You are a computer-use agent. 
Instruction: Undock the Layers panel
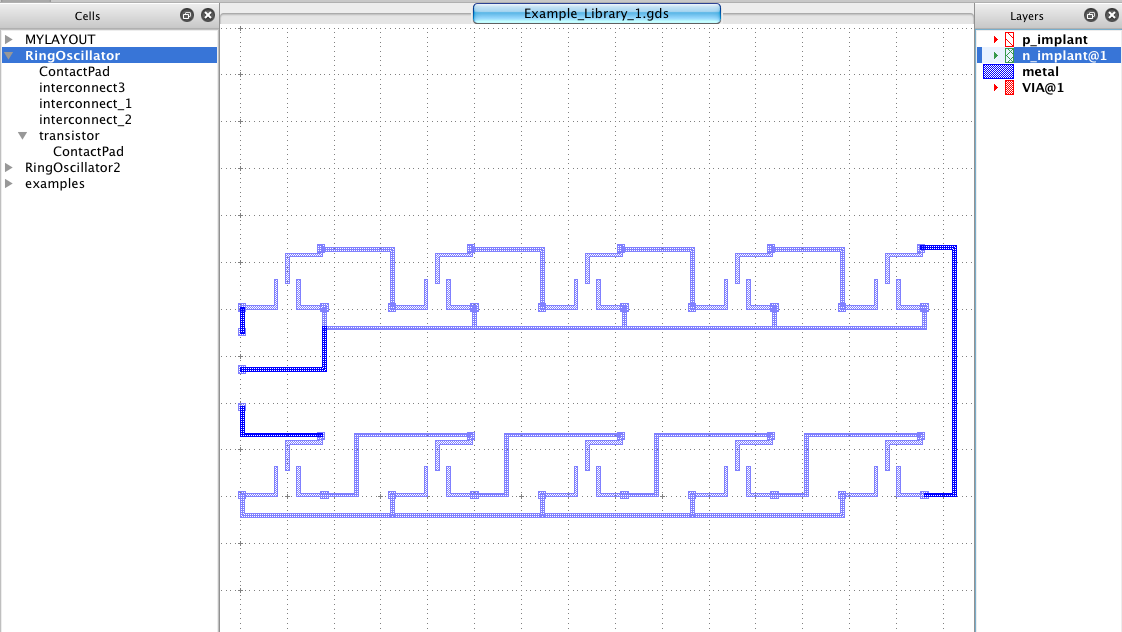[x=1091, y=15]
